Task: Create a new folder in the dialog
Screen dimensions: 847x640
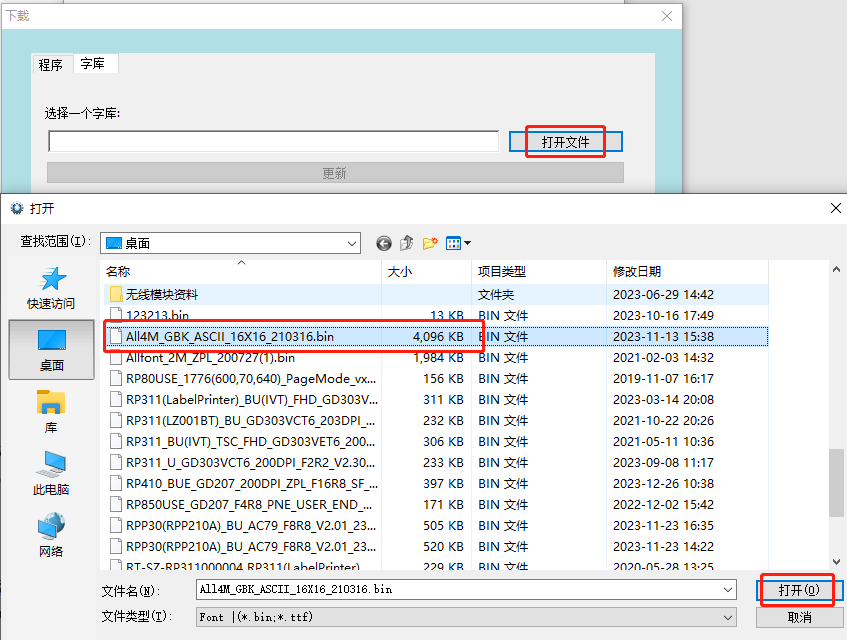Action: point(431,243)
